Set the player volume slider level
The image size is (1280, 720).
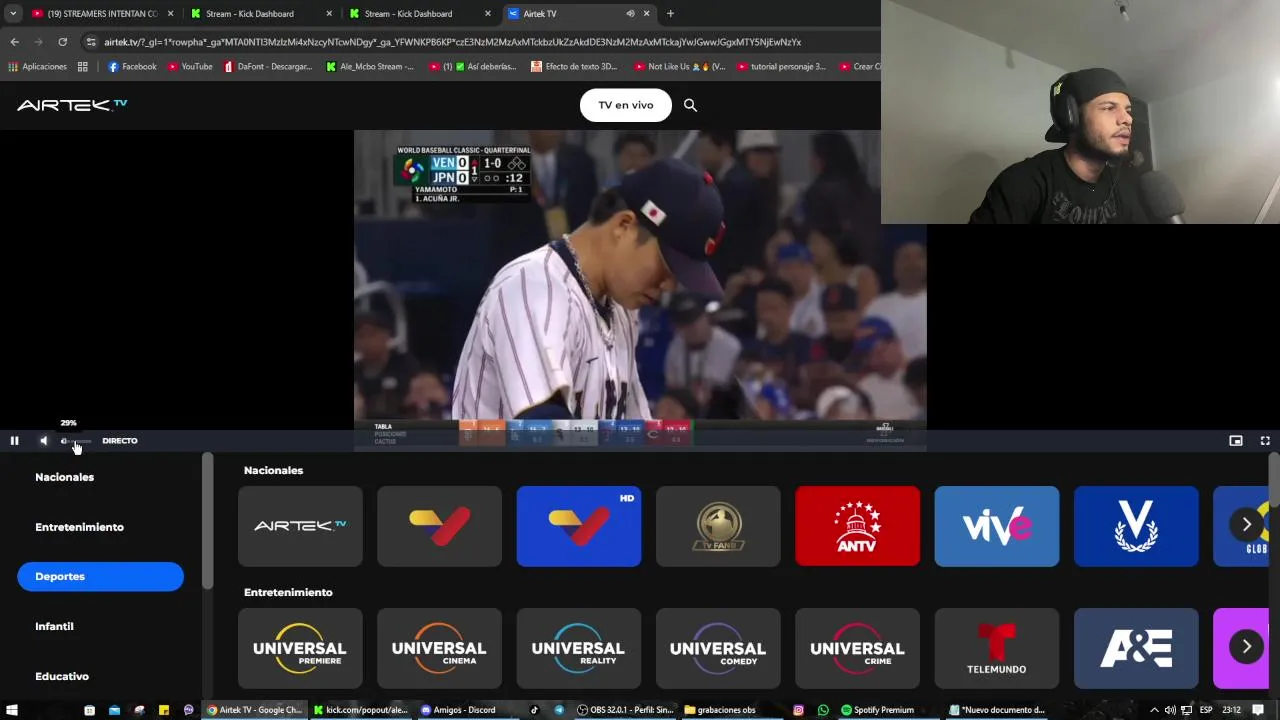[76, 441]
